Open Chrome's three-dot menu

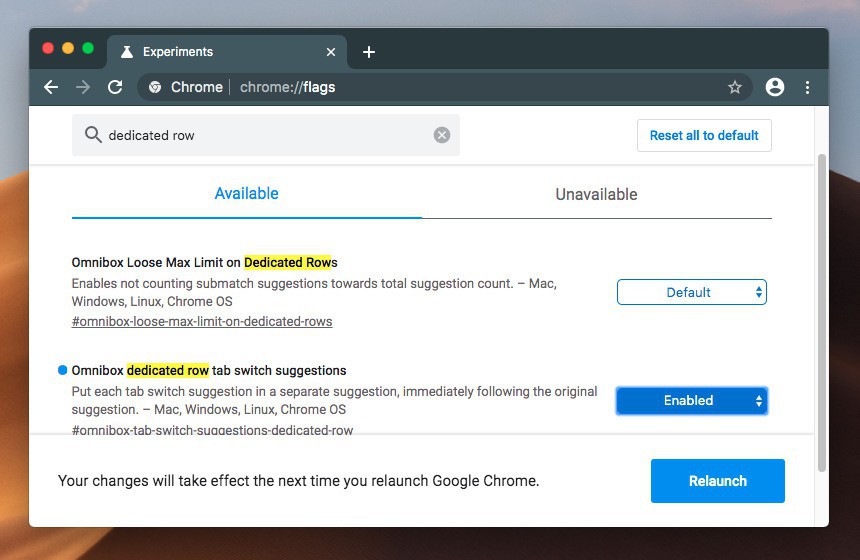click(807, 87)
